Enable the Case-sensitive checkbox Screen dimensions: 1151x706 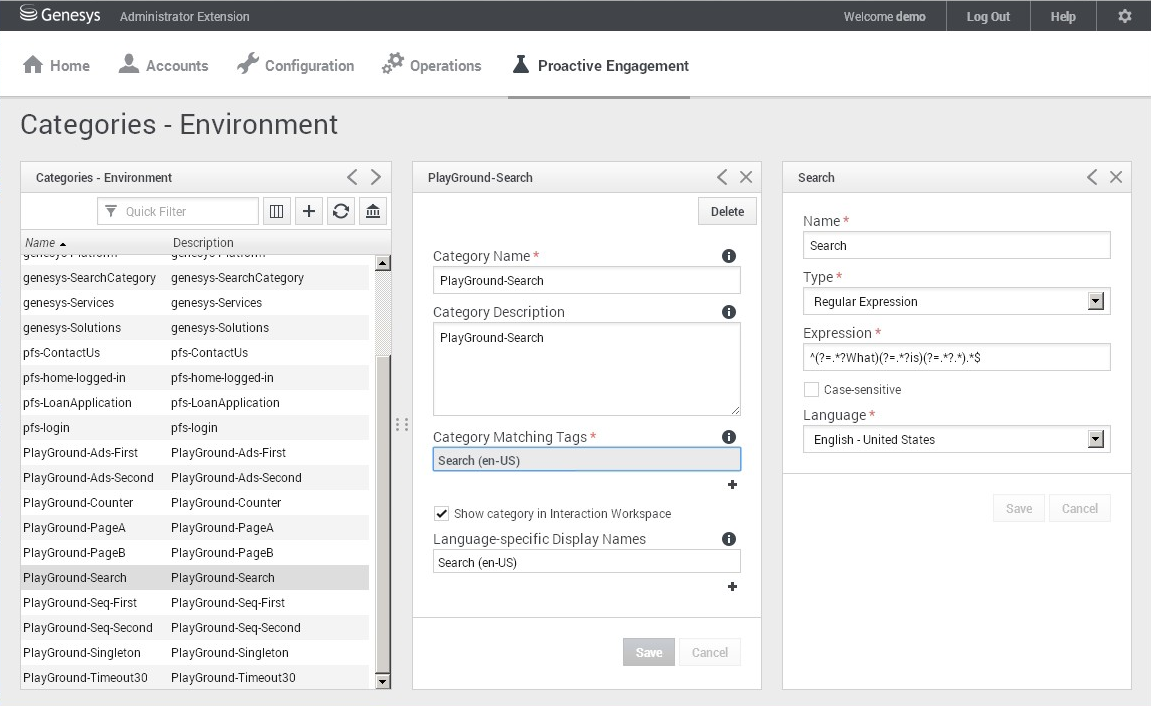click(x=811, y=390)
